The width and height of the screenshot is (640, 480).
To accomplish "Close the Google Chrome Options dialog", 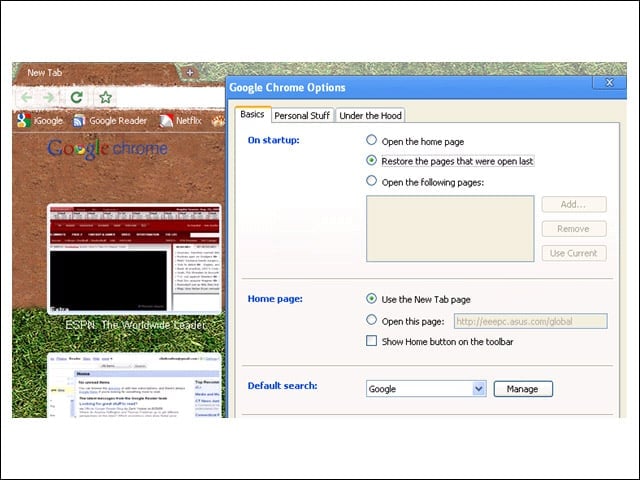I will [x=609, y=83].
